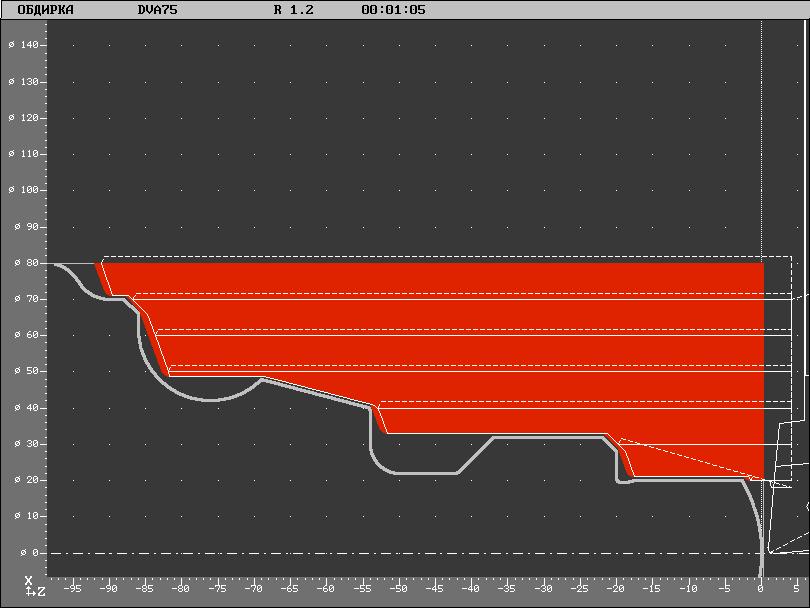Click the 00:01:05 machining time
Viewport: 810px width, 608px height.
coord(394,10)
